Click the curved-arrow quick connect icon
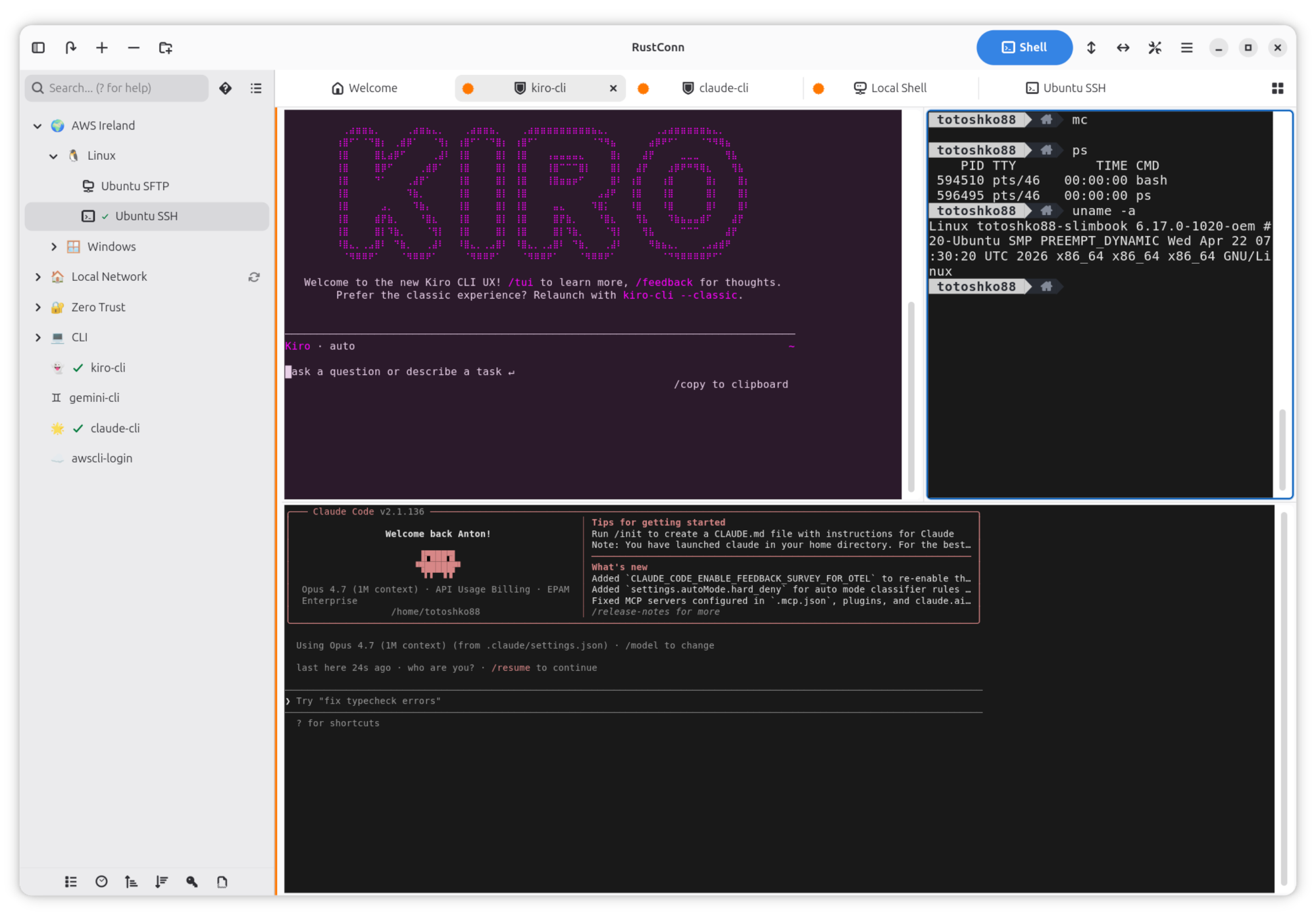This screenshot has height=921, width=1316. pyautogui.click(x=70, y=47)
